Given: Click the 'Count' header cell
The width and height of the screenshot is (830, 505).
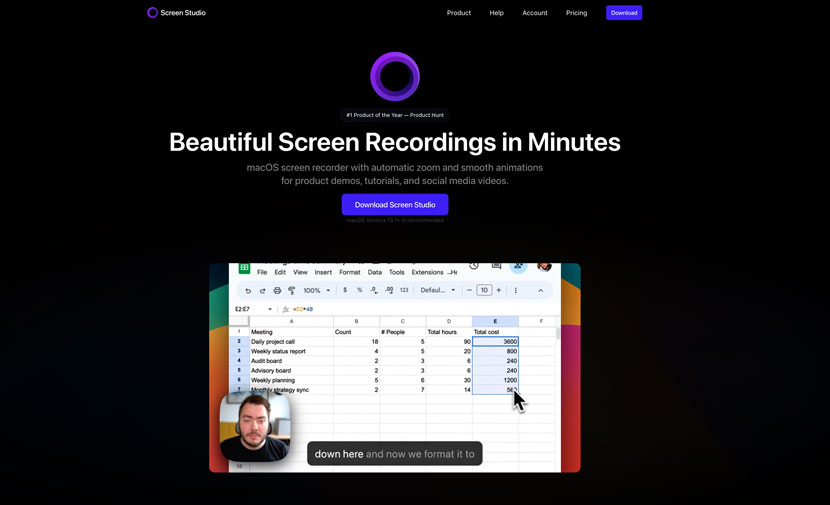Looking at the screenshot, I should pyautogui.click(x=356, y=332).
